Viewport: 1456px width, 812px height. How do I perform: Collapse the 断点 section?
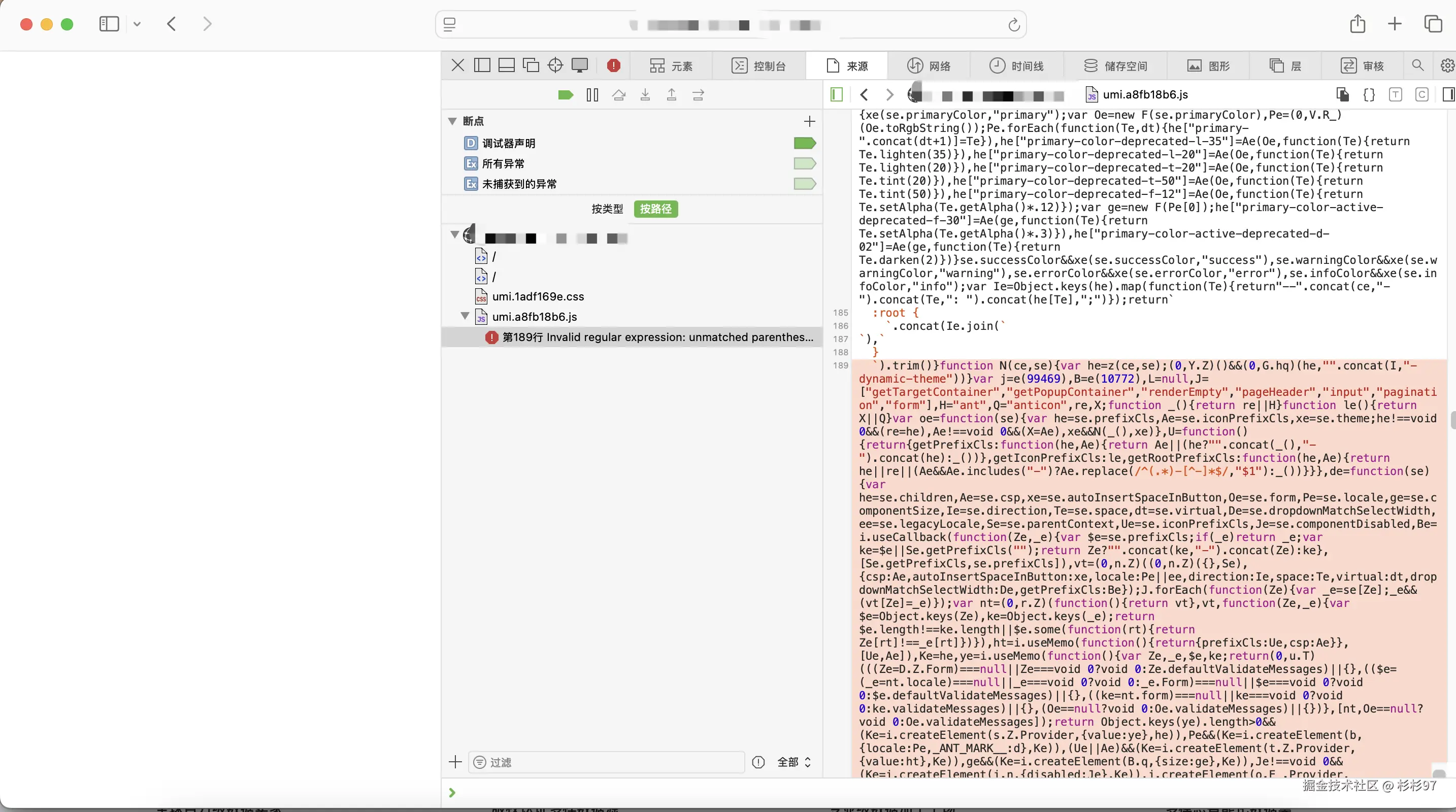tap(452, 121)
